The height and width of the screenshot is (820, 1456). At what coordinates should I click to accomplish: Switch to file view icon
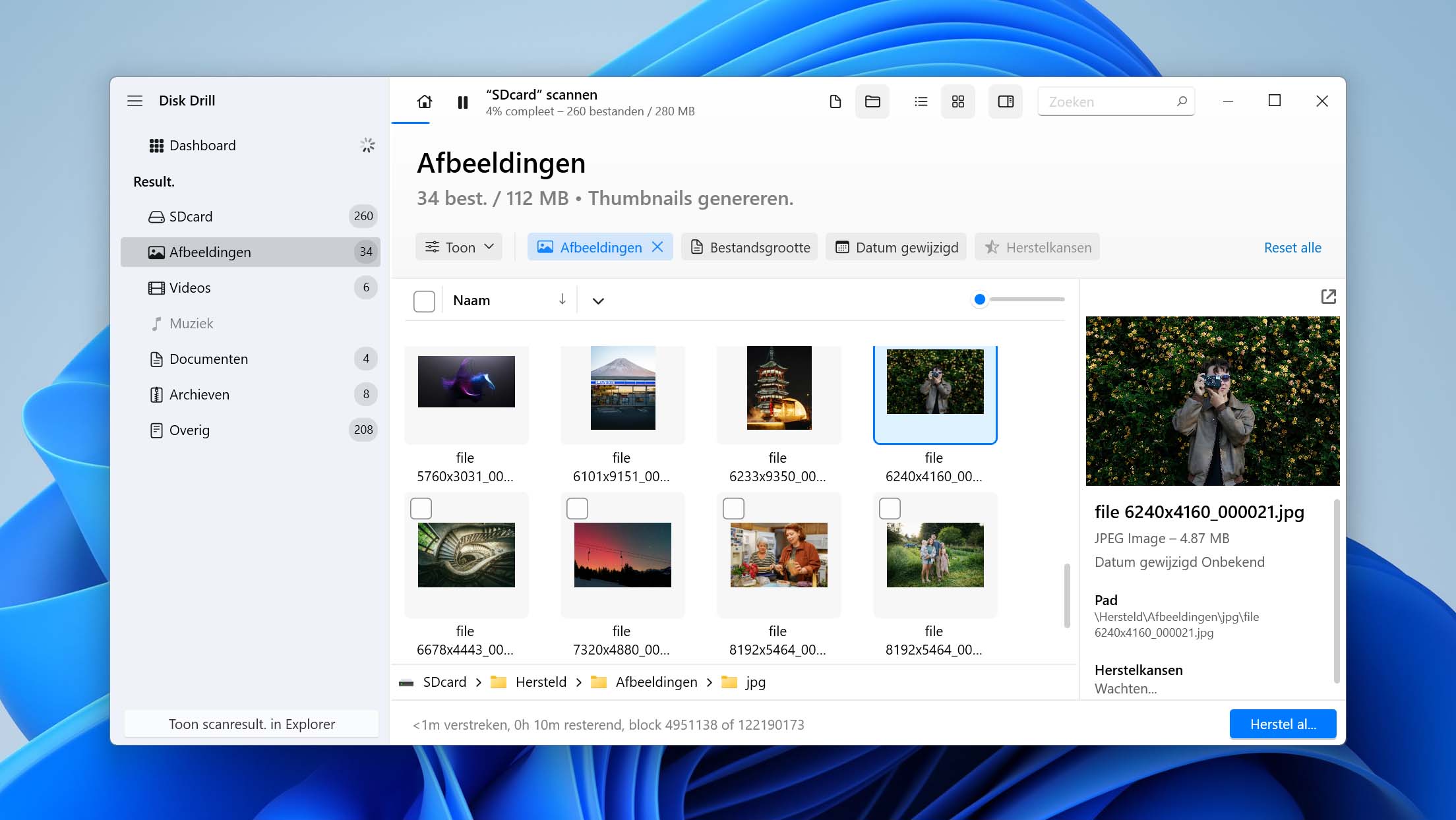point(835,102)
